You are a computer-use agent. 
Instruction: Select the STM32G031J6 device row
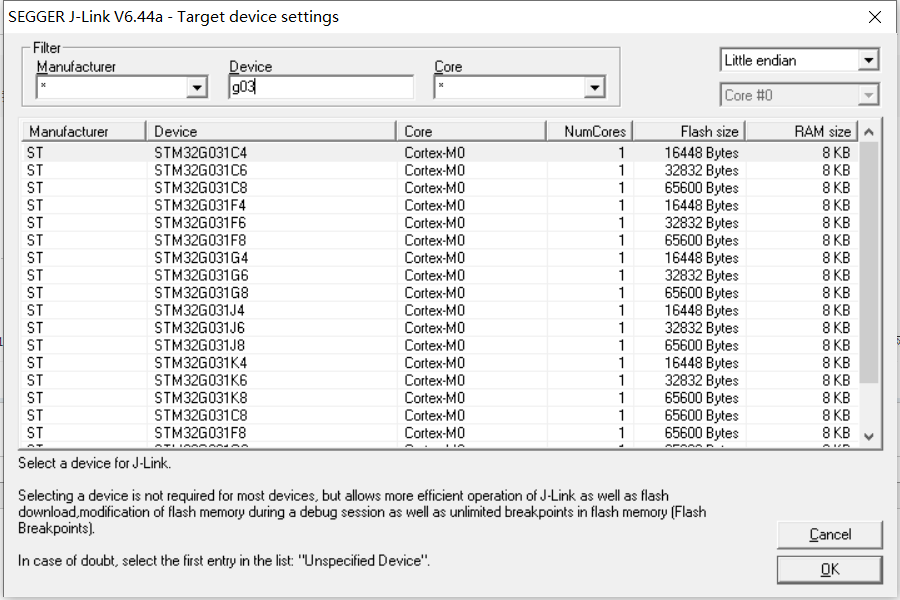[x=439, y=328]
